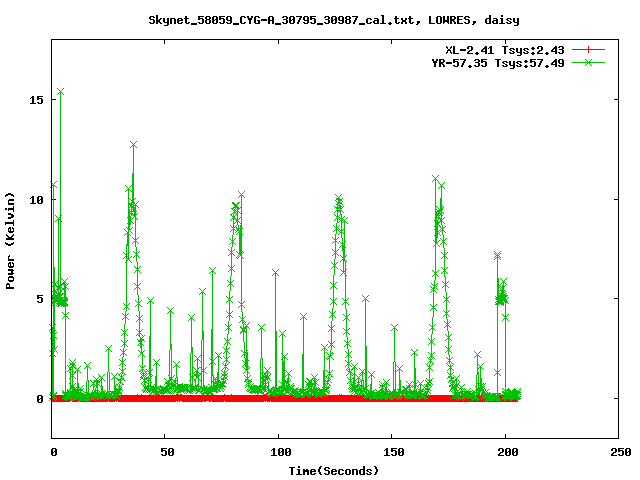Click y-axis tick label 10
640x480 pixels.
[36, 200]
